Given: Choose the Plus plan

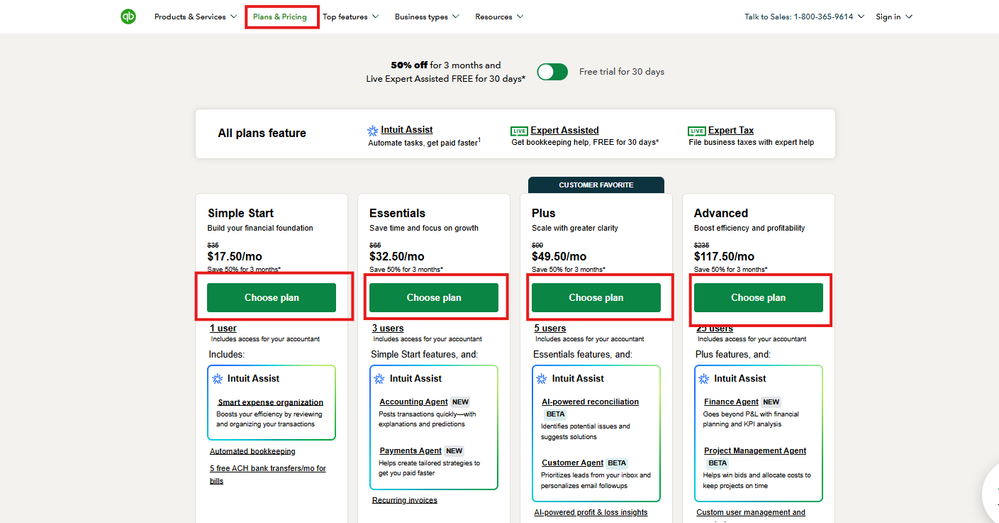Looking at the screenshot, I should tap(596, 297).
